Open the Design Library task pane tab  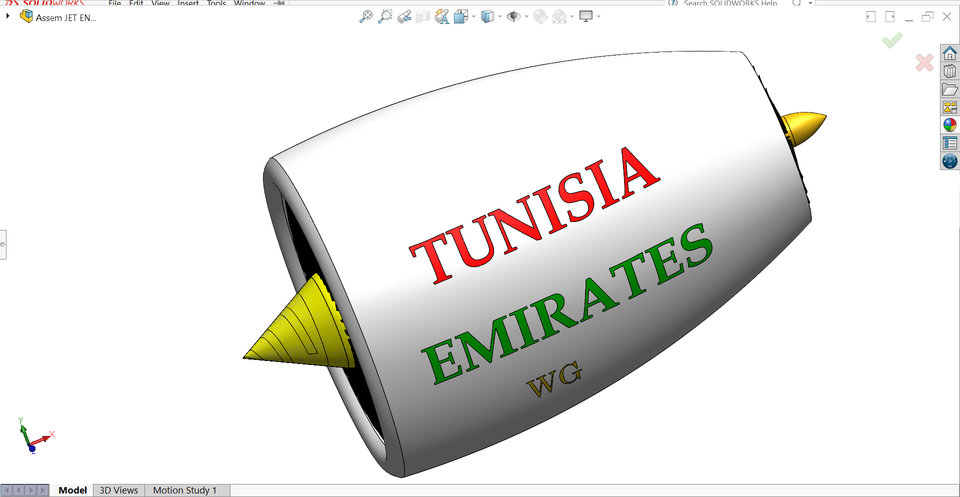pos(950,71)
